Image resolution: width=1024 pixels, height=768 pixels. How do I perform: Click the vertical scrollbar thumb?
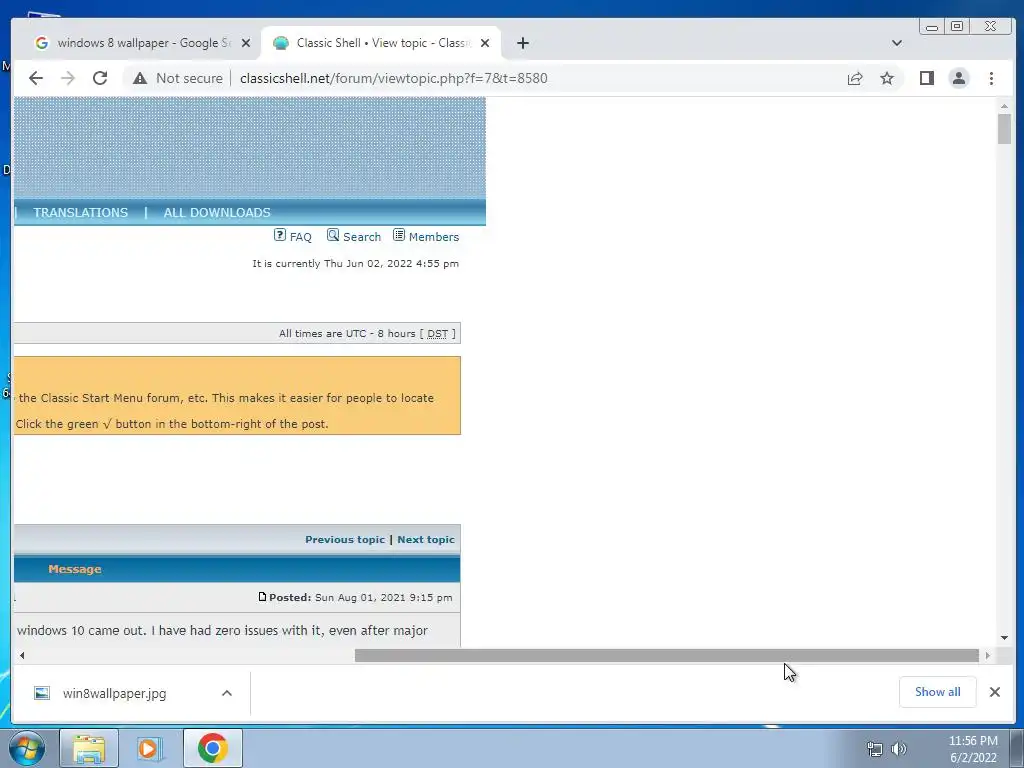click(1004, 129)
